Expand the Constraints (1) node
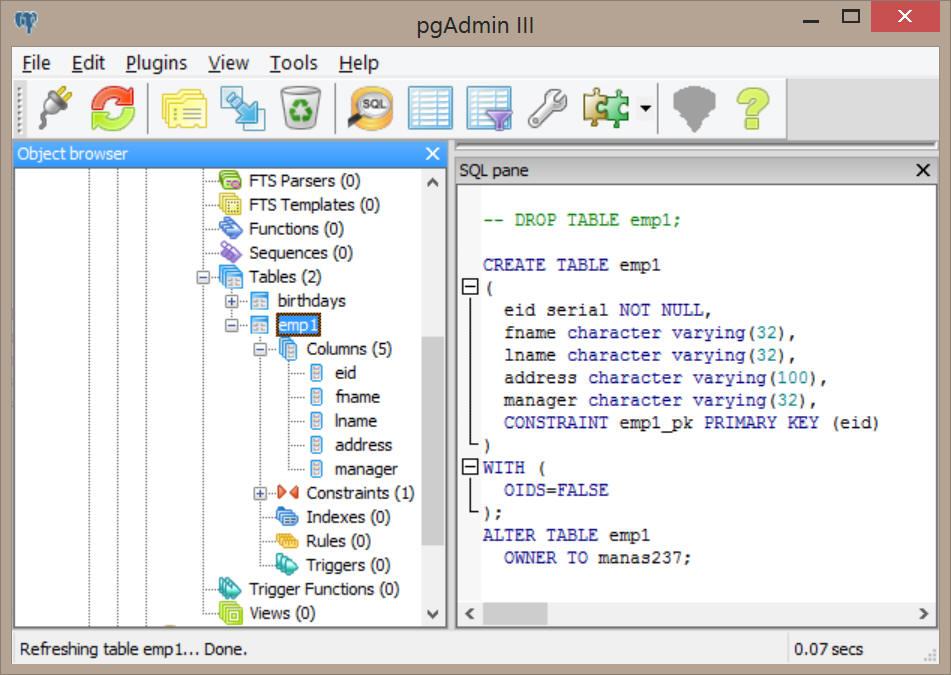 (x=260, y=494)
